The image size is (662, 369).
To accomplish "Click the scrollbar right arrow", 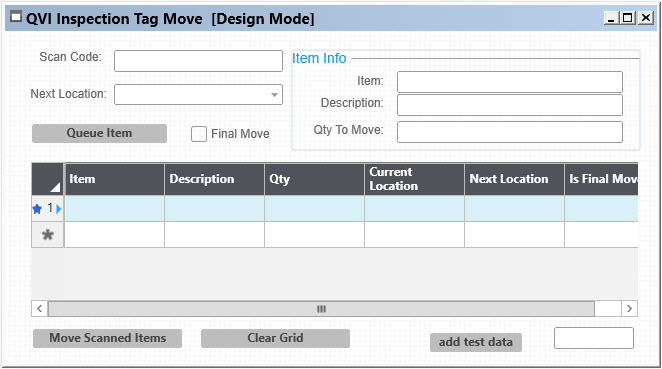I will point(629,309).
